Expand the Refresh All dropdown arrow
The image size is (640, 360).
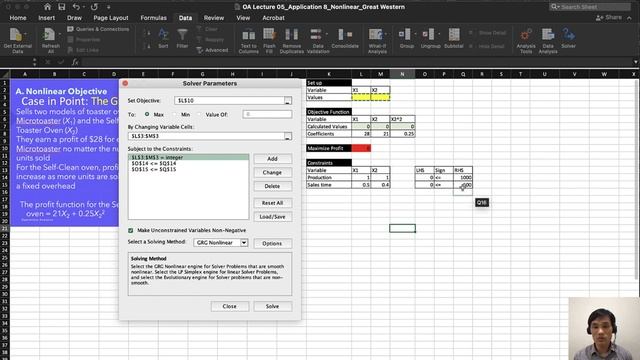tap(60, 34)
